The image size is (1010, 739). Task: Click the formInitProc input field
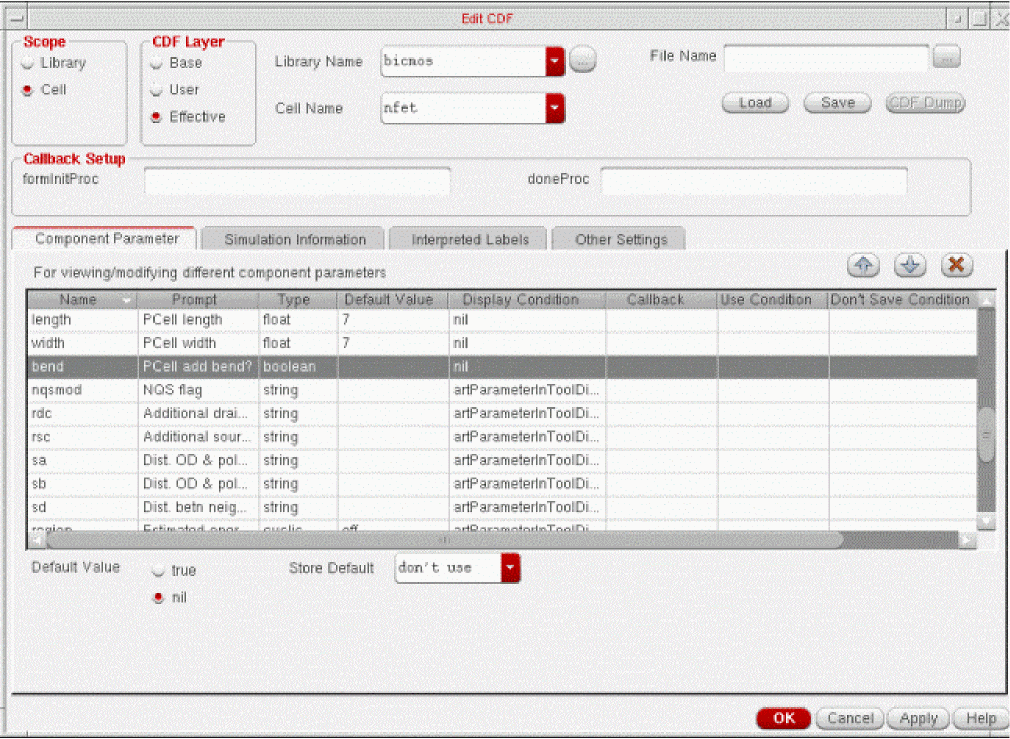[297, 181]
